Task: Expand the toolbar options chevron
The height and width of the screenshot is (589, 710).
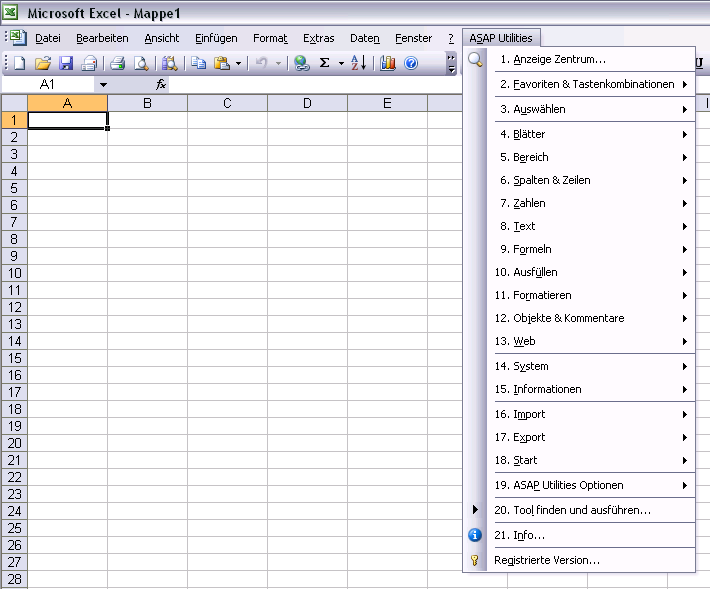Action: [x=451, y=63]
